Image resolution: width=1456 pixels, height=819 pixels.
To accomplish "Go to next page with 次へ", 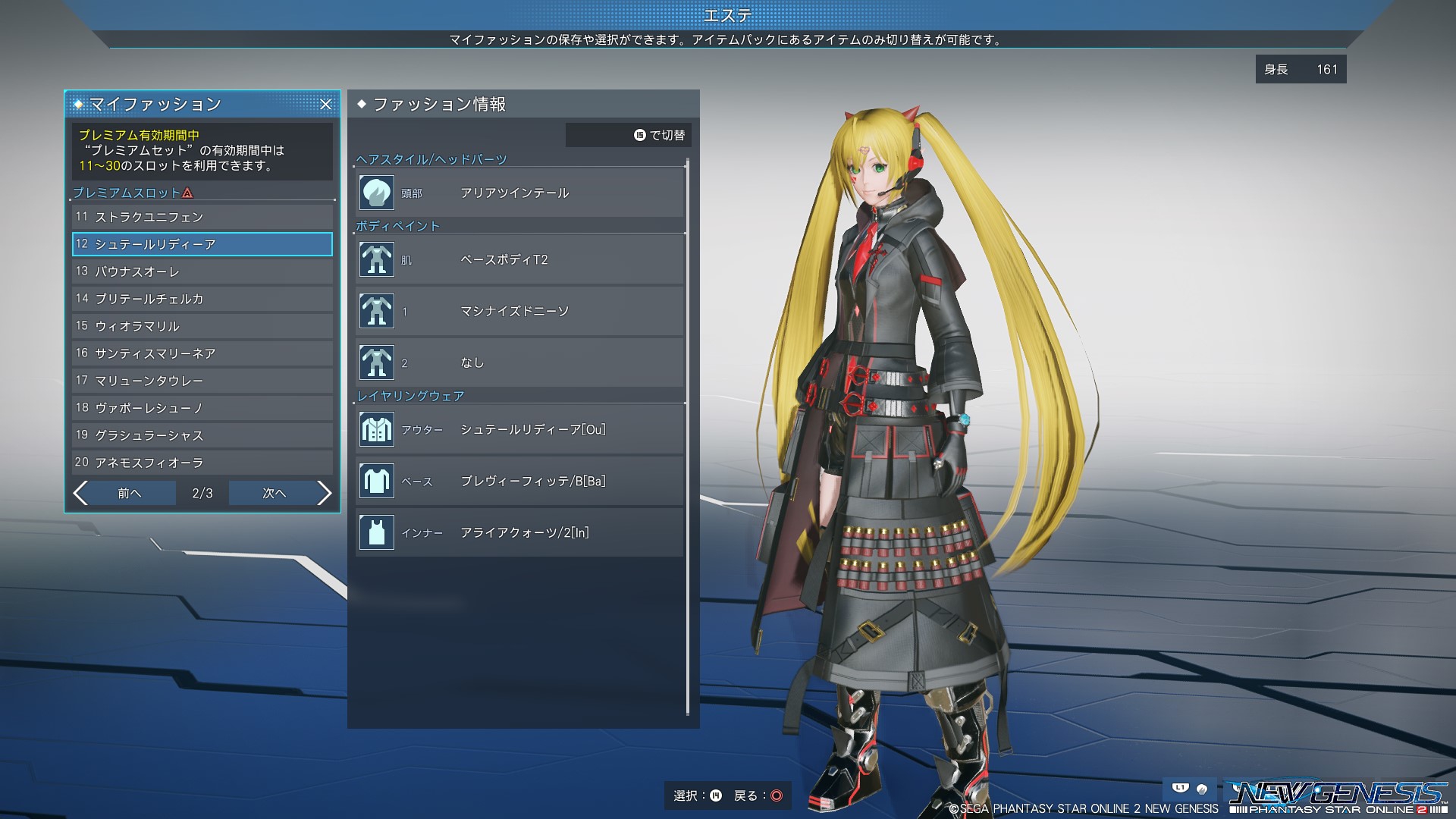I will (274, 493).
